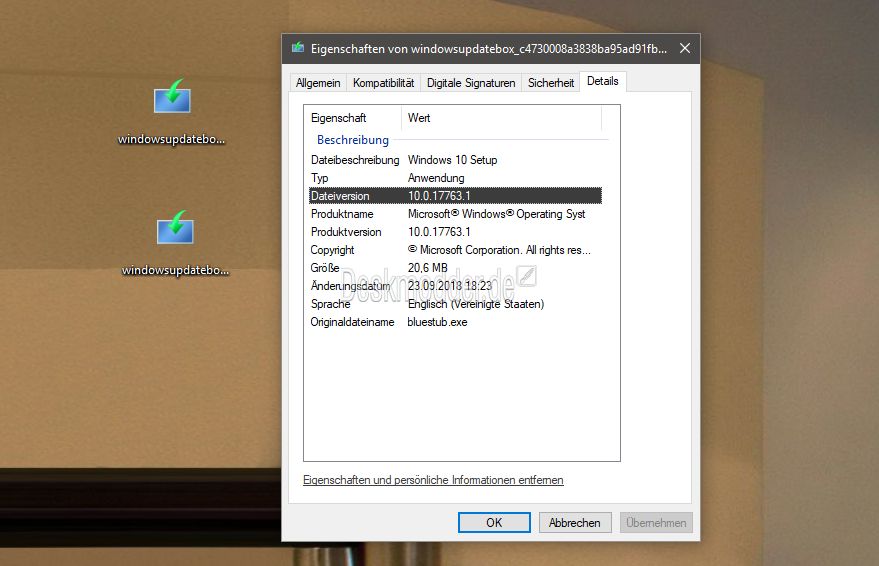Select the Beschreibung group heading

coord(353,140)
